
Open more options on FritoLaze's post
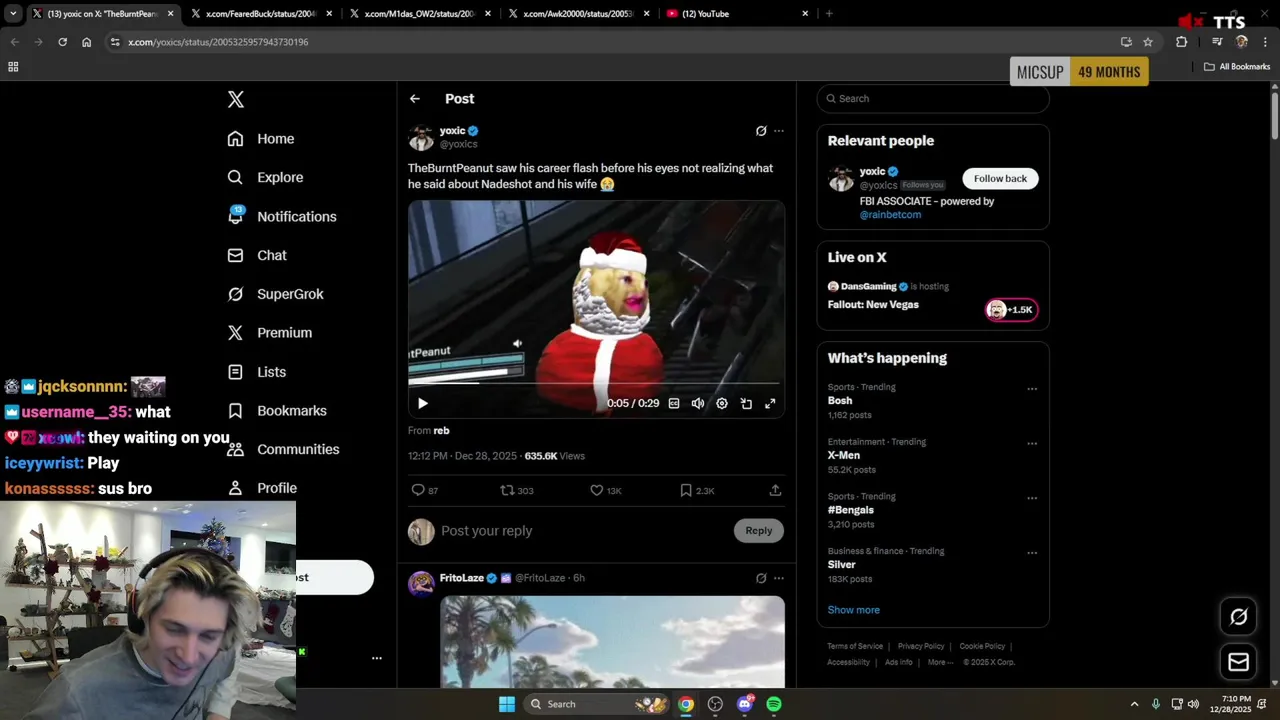click(779, 578)
